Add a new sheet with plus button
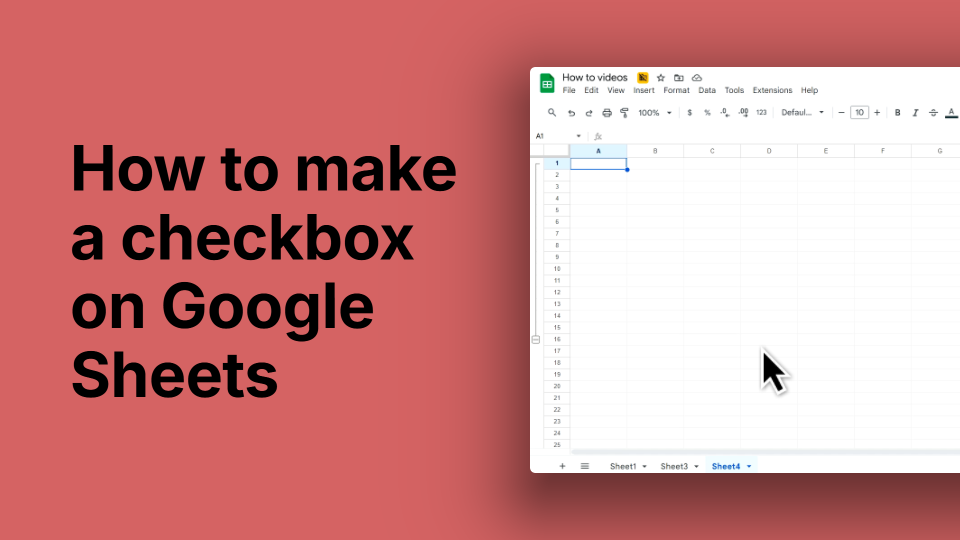The width and height of the screenshot is (960, 540). click(x=562, y=466)
